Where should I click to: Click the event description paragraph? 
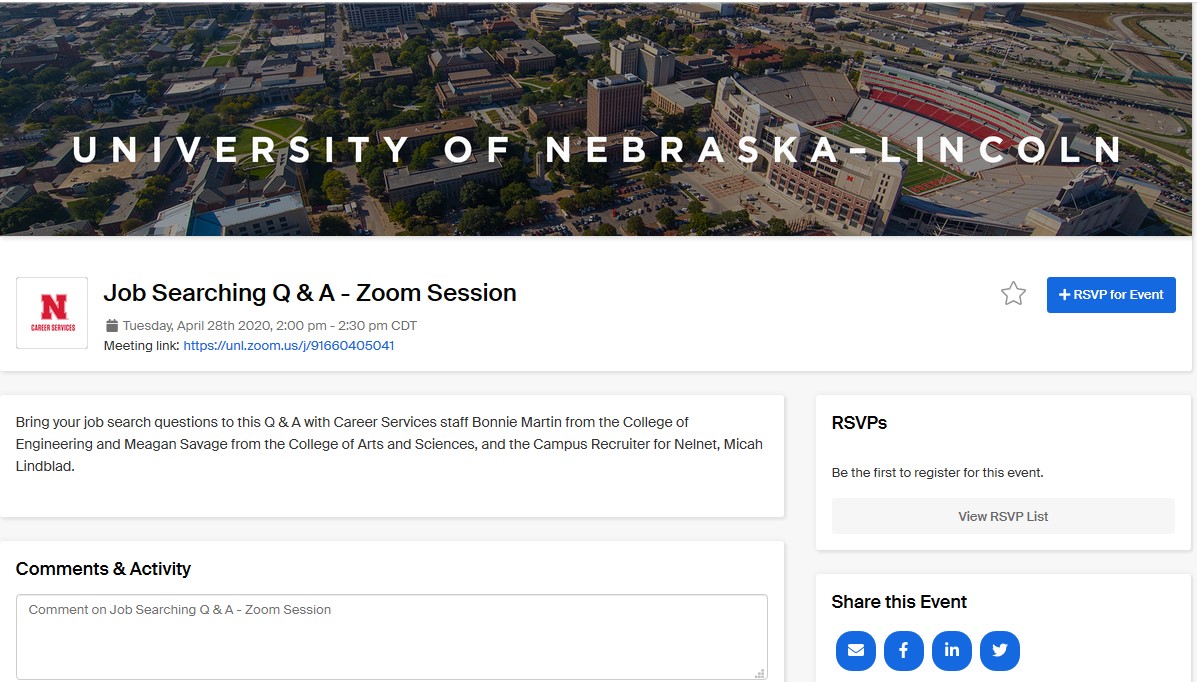[389, 444]
